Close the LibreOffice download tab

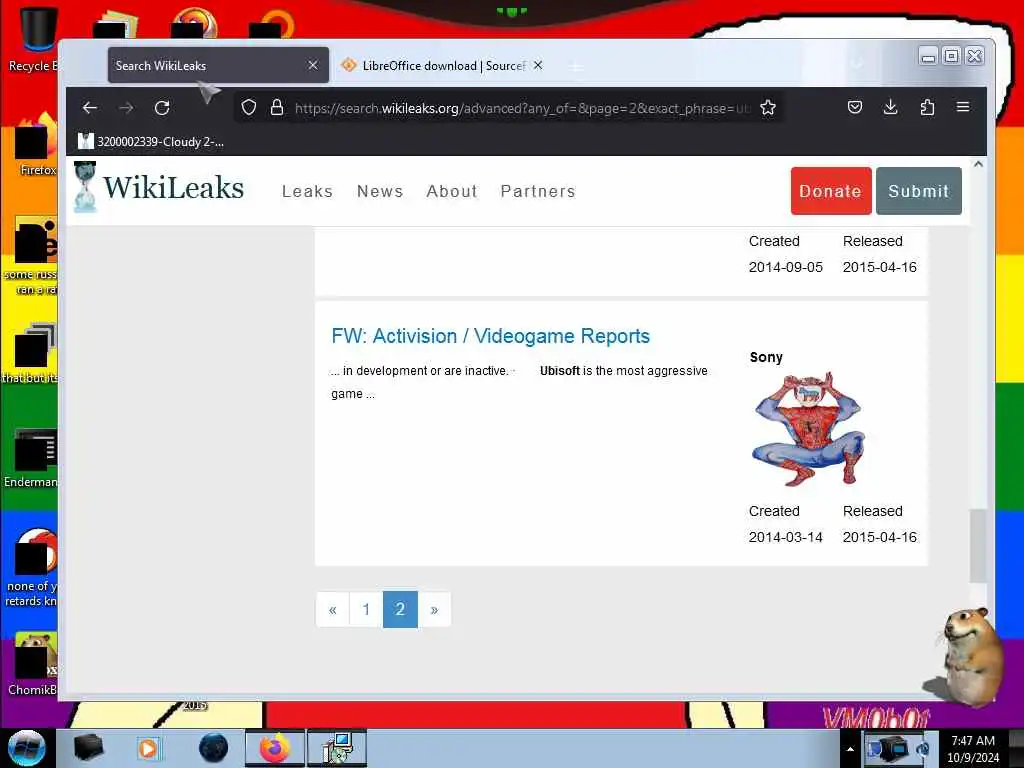click(538, 65)
